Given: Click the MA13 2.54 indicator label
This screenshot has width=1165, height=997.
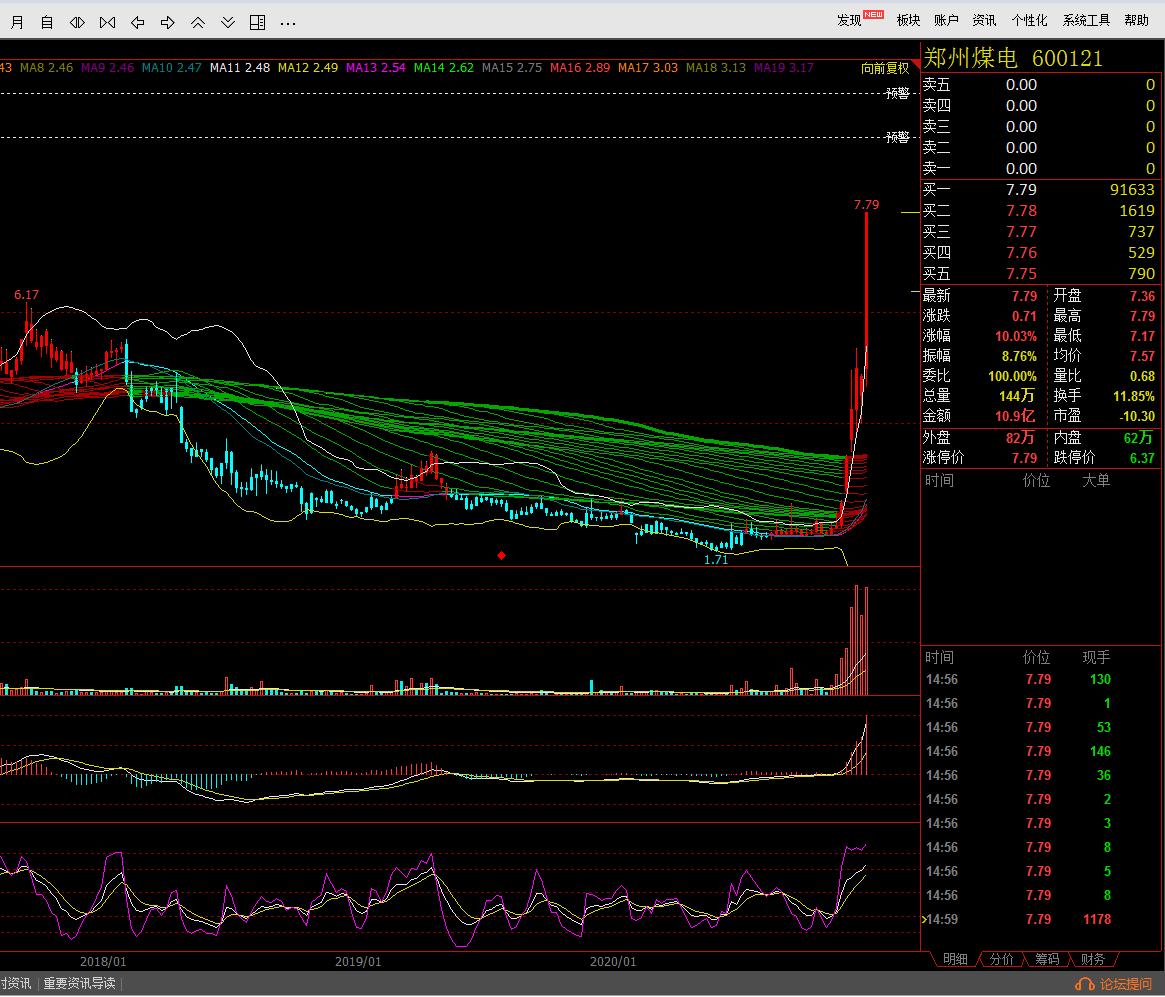Looking at the screenshot, I should click(375, 68).
